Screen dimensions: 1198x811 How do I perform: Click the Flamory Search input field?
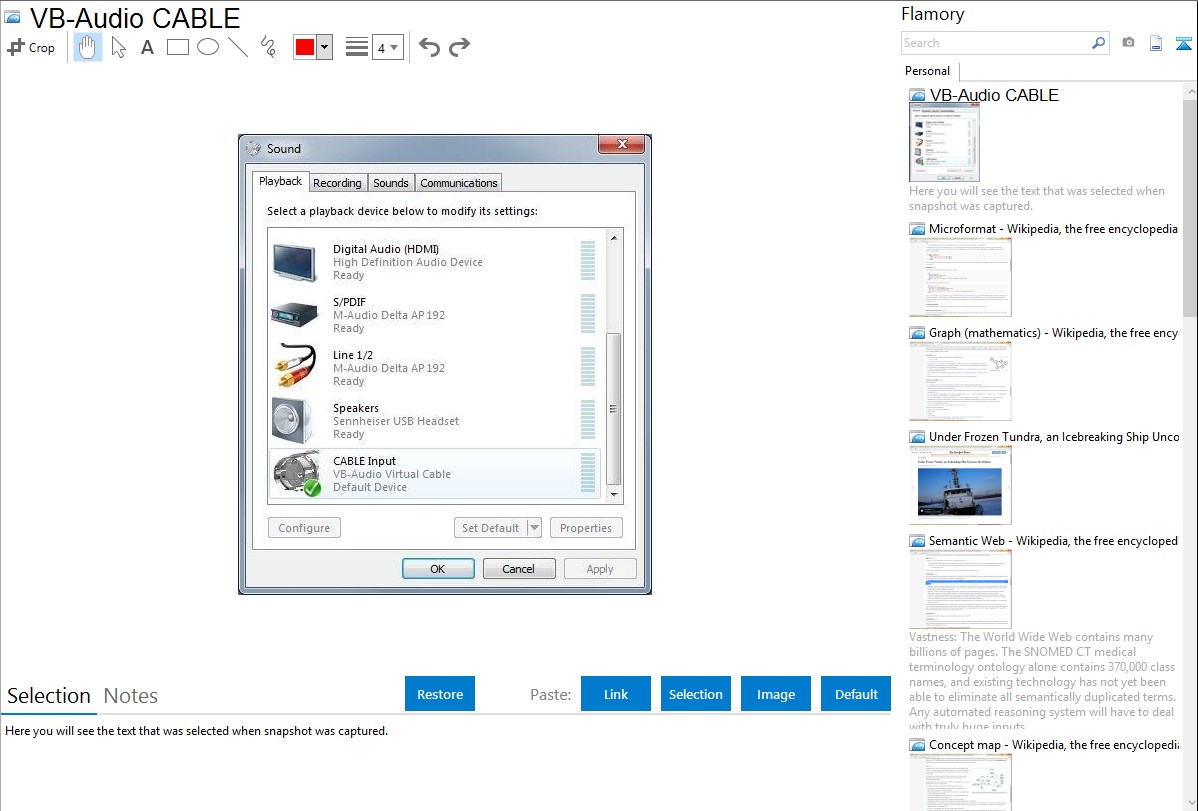[x=996, y=43]
